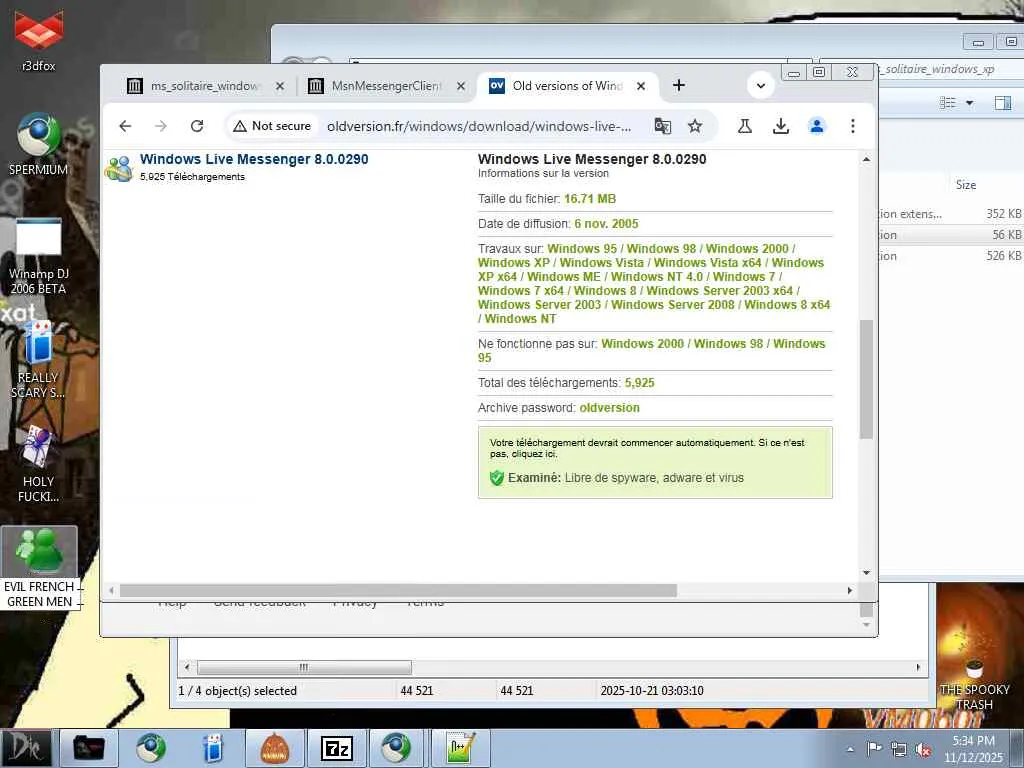Go back to the previous browser page

tap(125, 126)
